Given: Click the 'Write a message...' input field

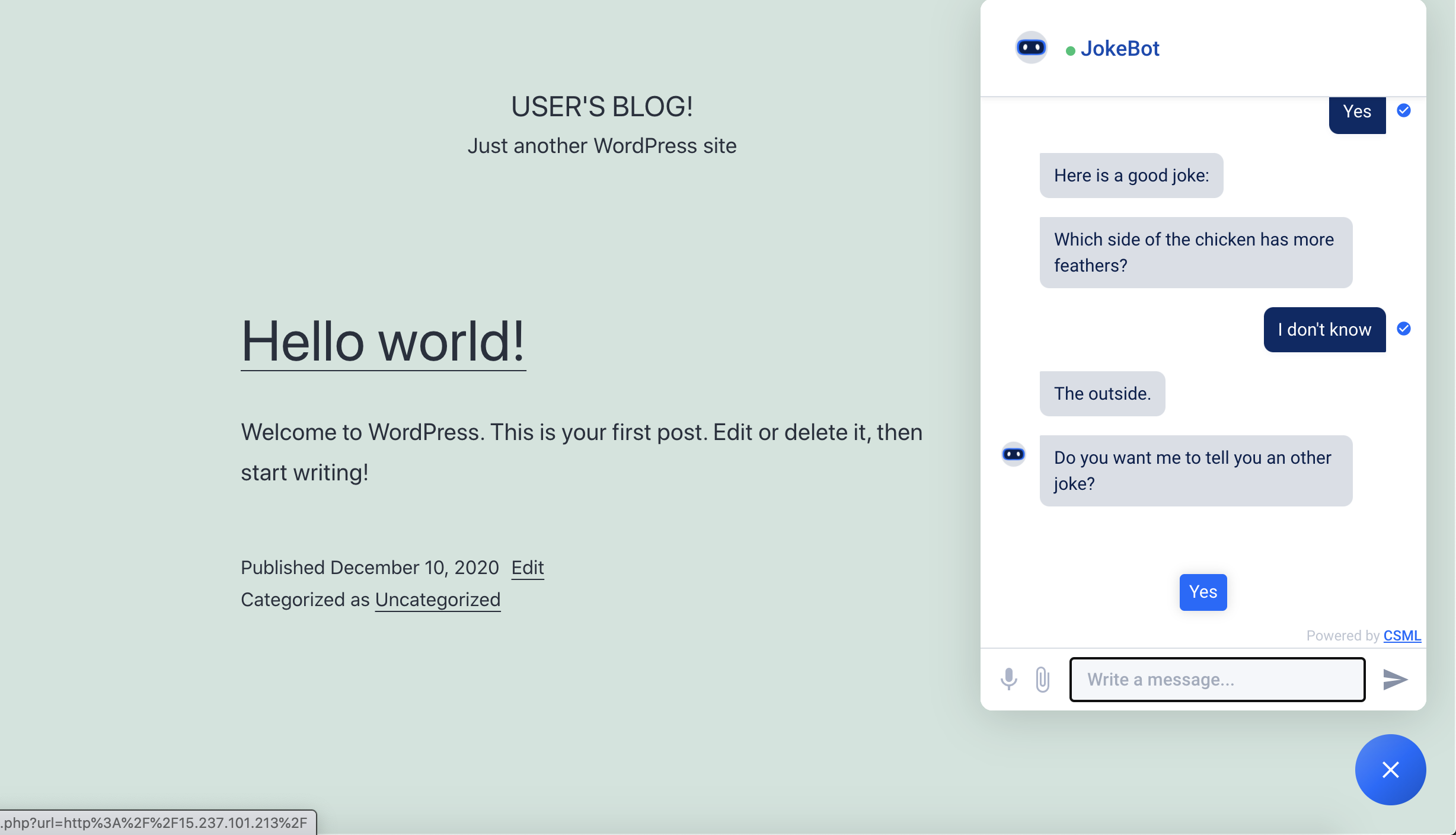Looking at the screenshot, I should [x=1217, y=680].
